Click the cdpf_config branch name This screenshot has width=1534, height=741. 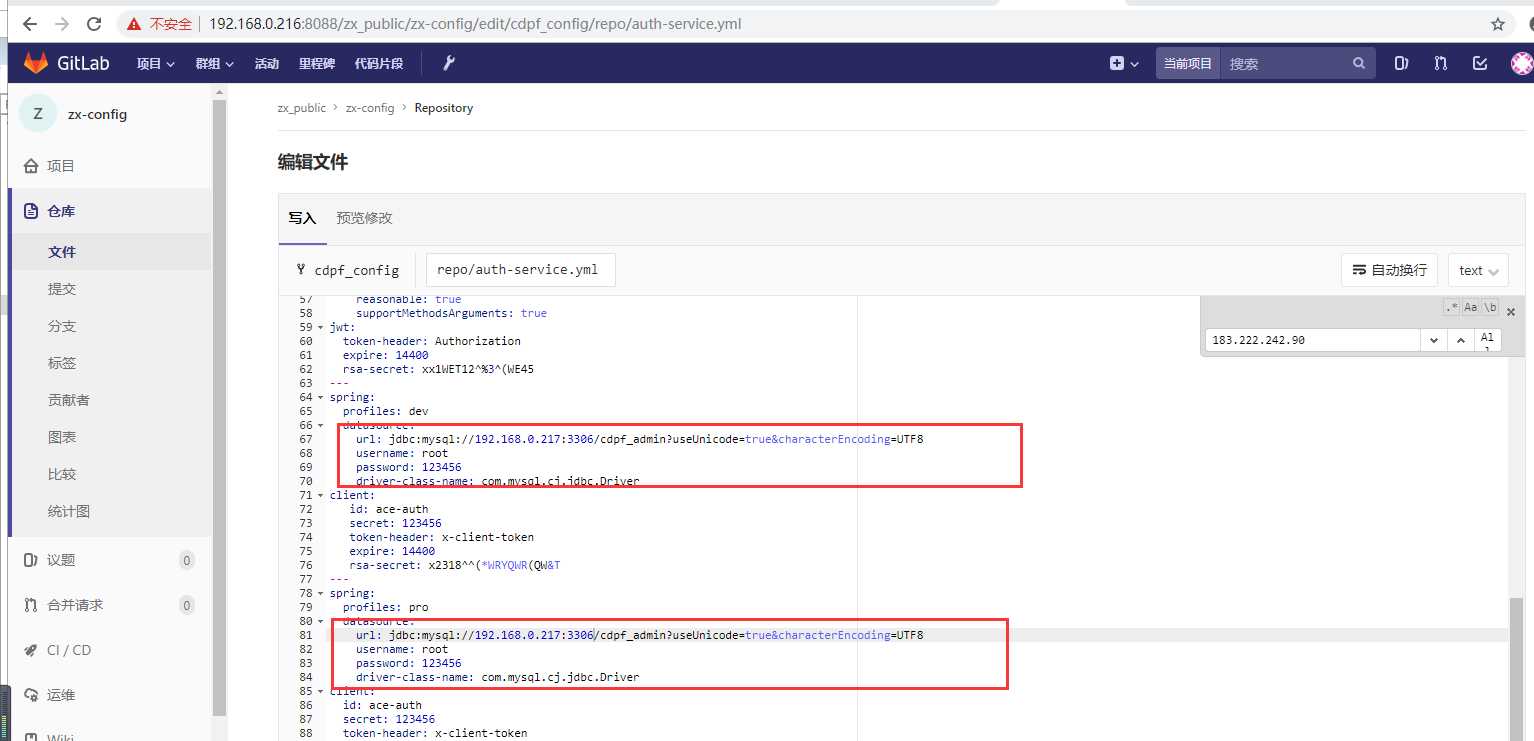pyautogui.click(x=357, y=270)
